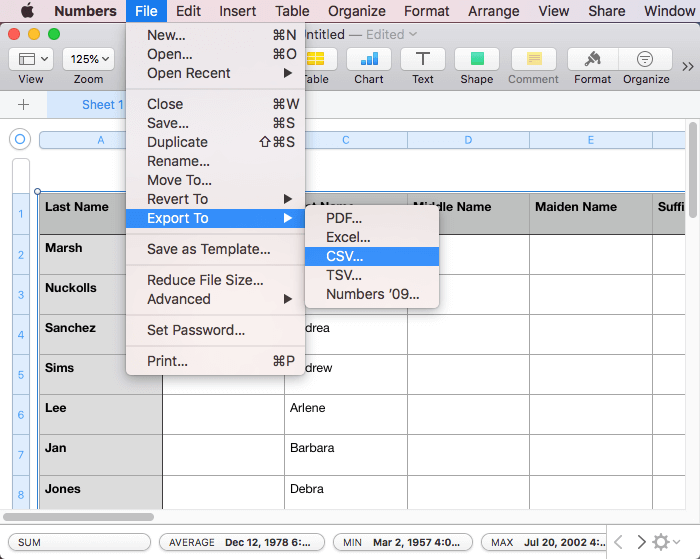Open the Chart toolbar button
Viewport: 700px width, 559px height.
point(369,59)
